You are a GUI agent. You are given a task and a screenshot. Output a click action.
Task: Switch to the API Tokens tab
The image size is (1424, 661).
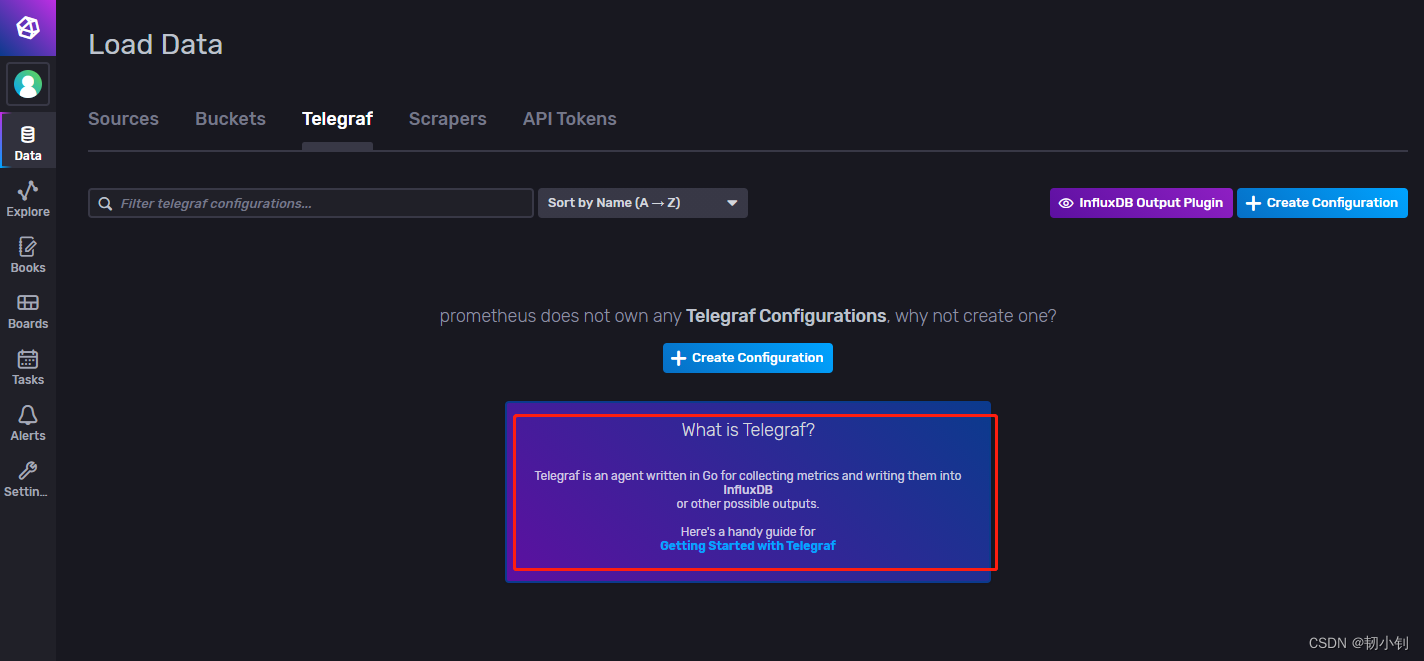(x=569, y=119)
